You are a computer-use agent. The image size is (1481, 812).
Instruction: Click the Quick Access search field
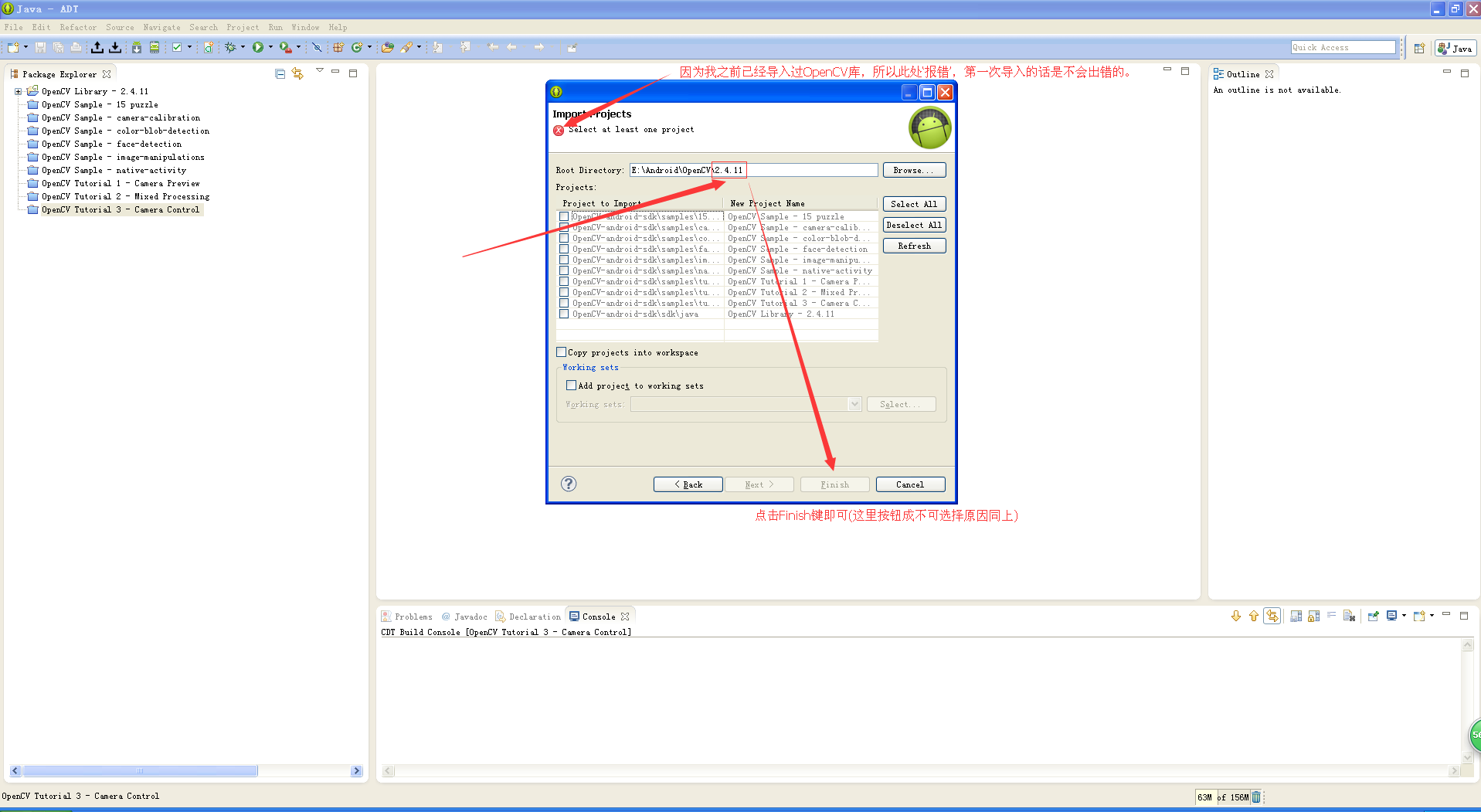point(1343,47)
